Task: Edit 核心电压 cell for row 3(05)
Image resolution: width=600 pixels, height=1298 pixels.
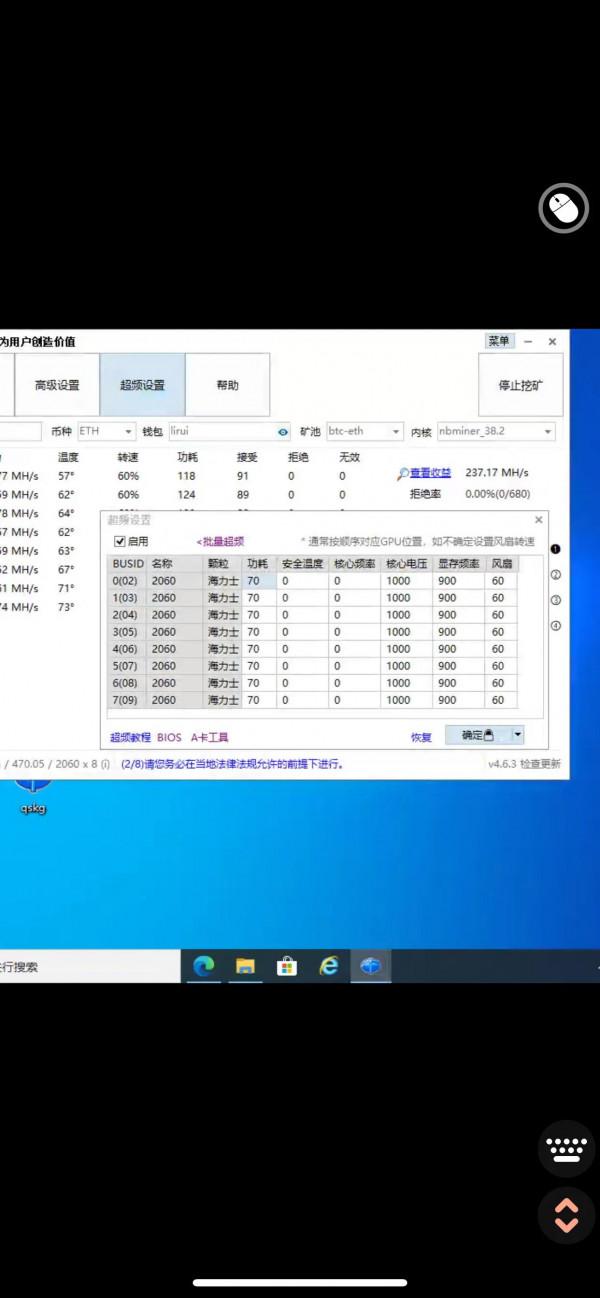Action: point(407,632)
